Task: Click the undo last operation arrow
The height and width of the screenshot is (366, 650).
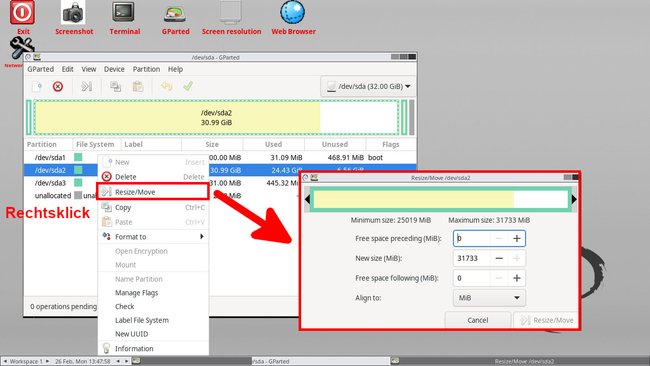Action: 166,86
